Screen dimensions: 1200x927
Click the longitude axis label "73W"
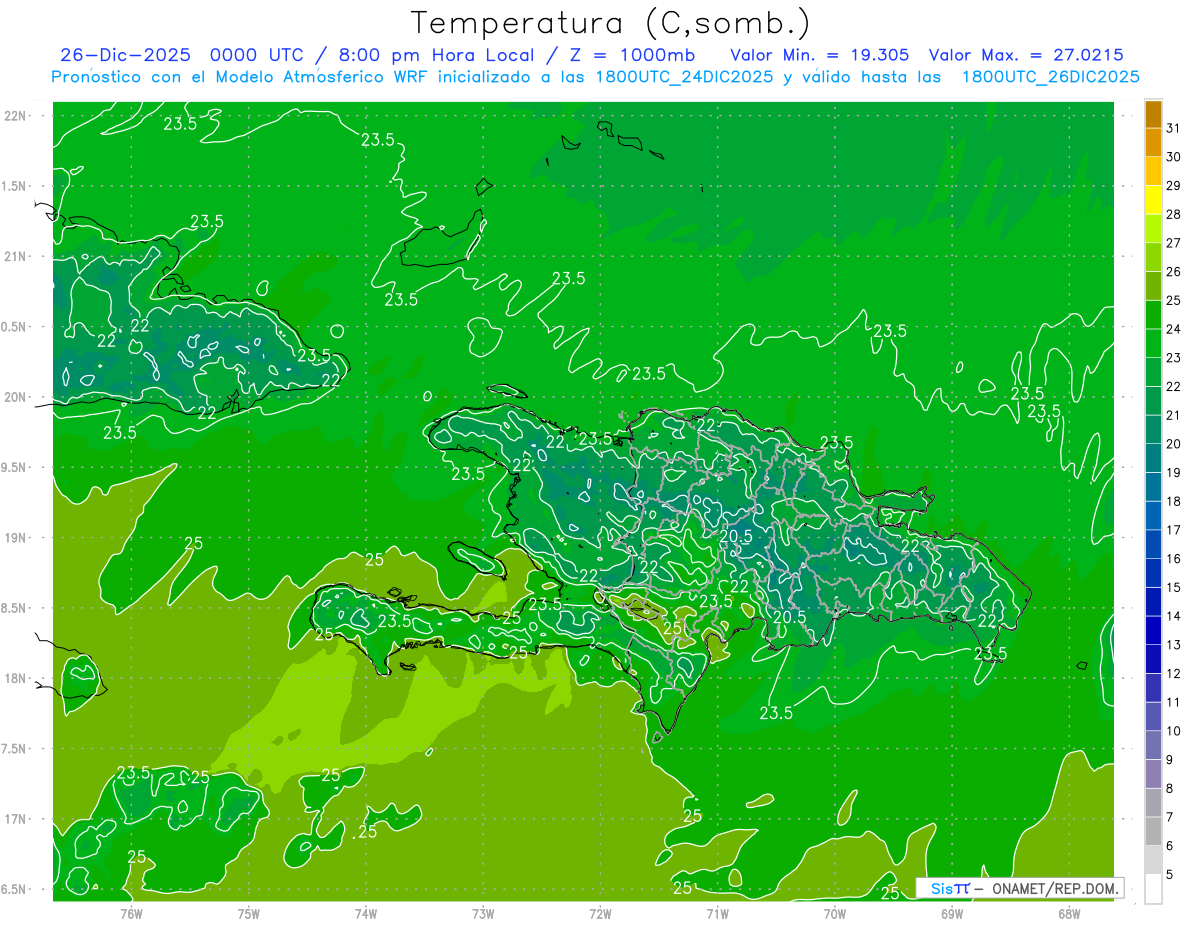pos(483,913)
